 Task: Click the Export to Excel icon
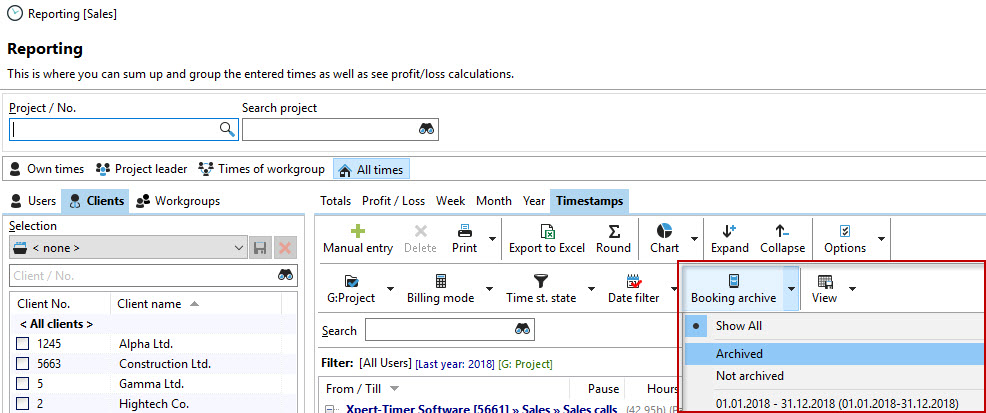(x=546, y=231)
